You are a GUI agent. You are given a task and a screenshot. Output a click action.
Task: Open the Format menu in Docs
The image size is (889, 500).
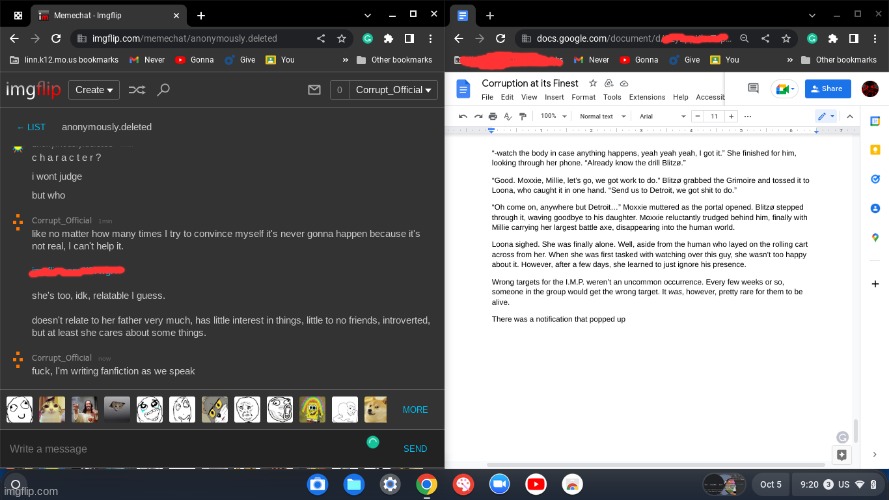pos(583,98)
